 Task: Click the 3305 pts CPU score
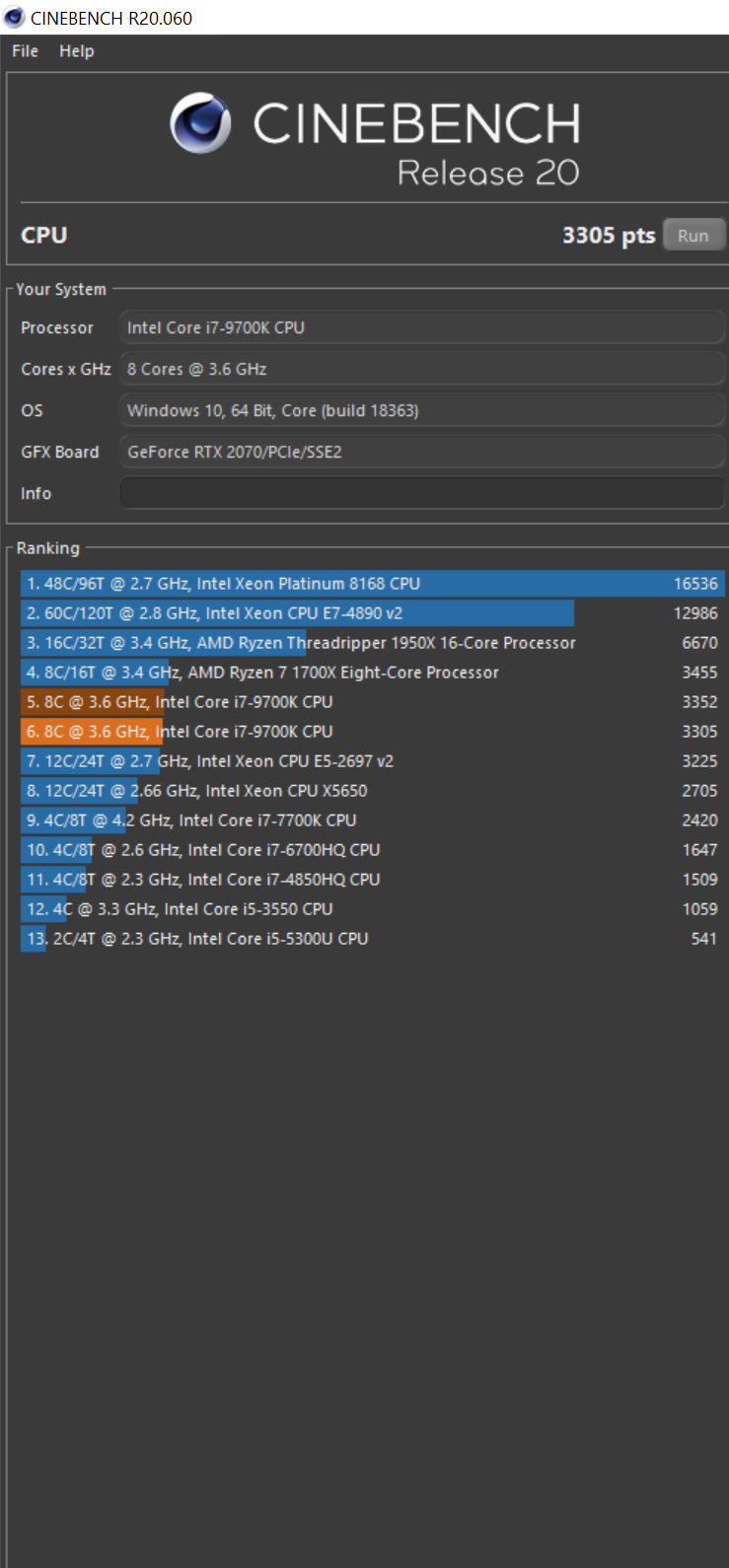pyautogui.click(x=609, y=236)
